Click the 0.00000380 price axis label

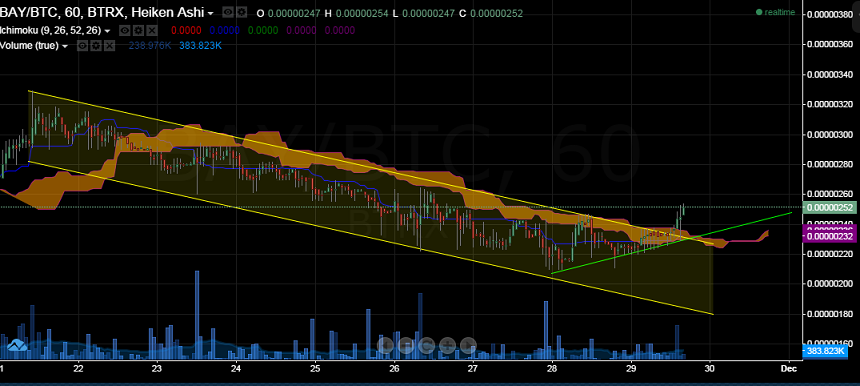click(x=831, y=15)
